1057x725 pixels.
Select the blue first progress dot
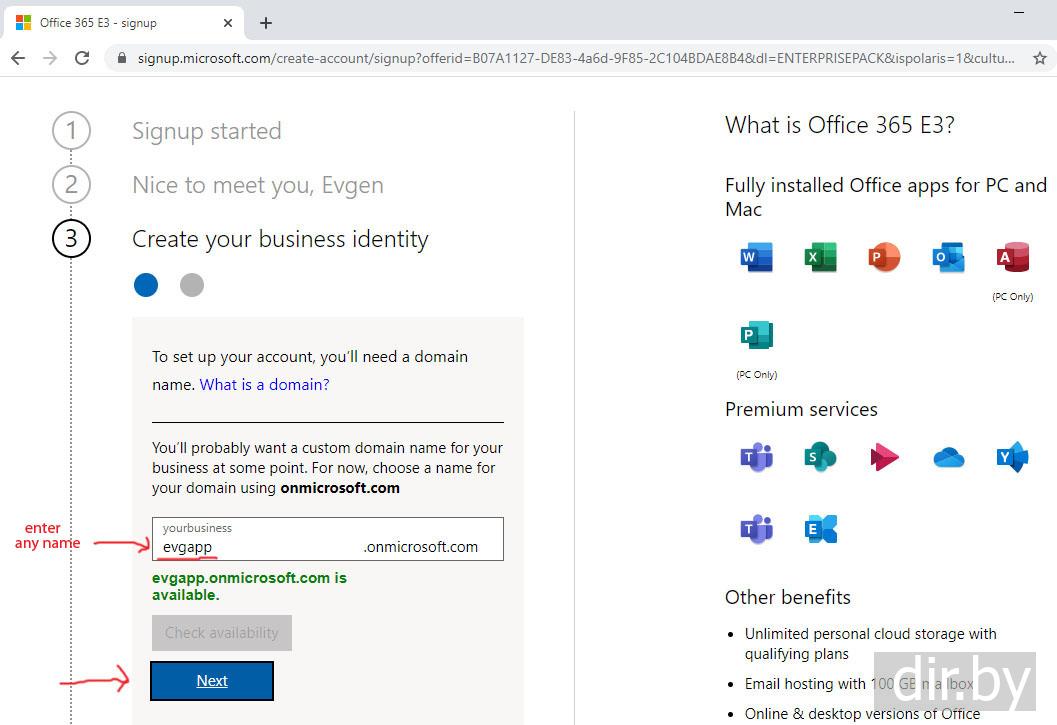(x=146, y=285)
